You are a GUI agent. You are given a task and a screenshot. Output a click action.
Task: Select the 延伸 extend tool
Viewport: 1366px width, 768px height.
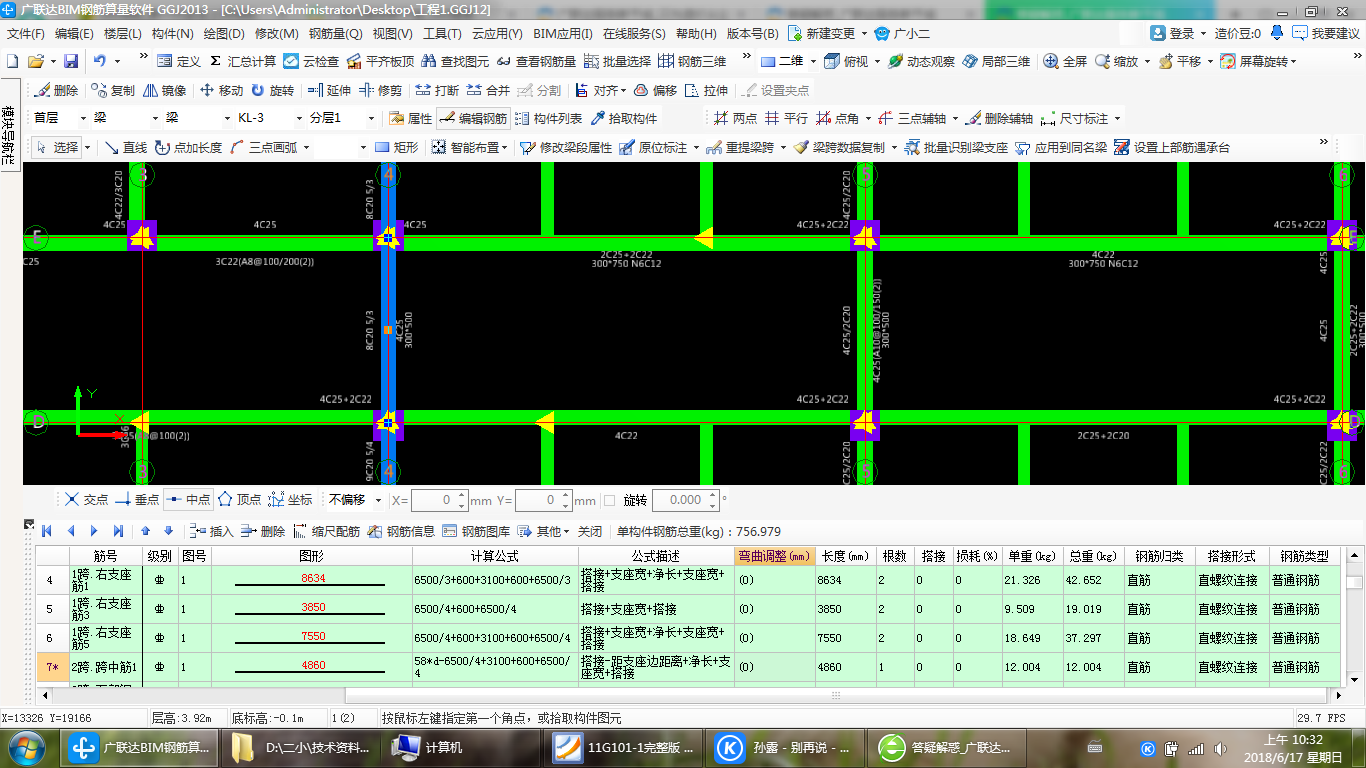(x=329, y=90)
